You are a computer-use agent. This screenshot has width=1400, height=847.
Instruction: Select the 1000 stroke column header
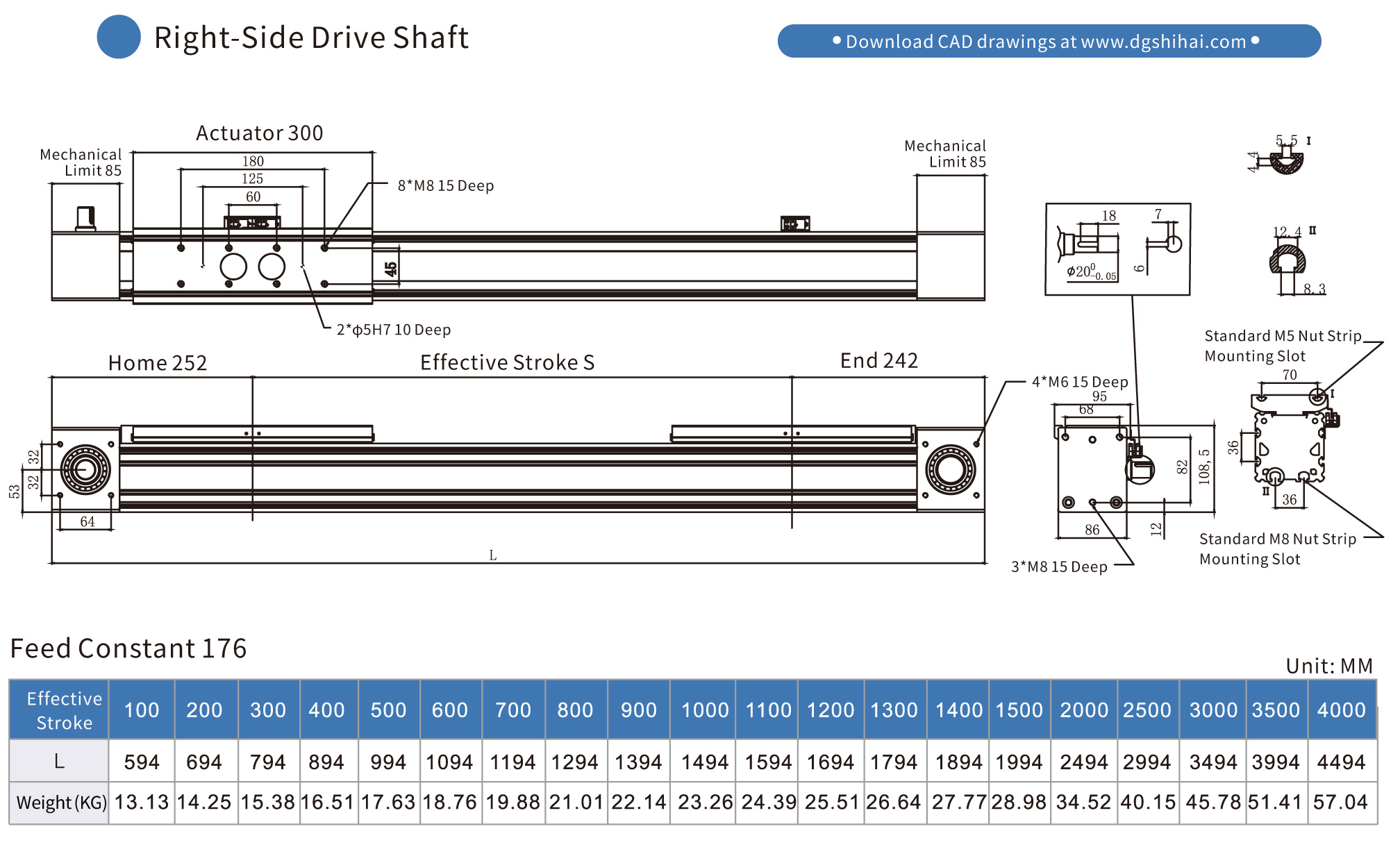click(704, 710)
